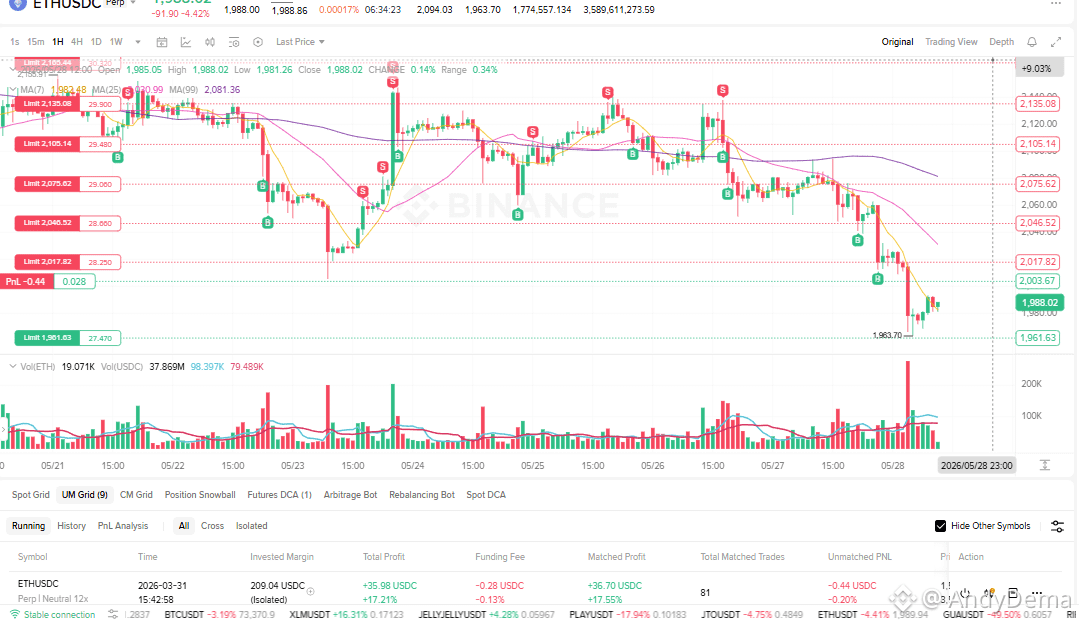Screen dimensions: 1079x624
Task: Collapse the Vol(ETH) indicator chevron
Action: click(x=12, y=367)
